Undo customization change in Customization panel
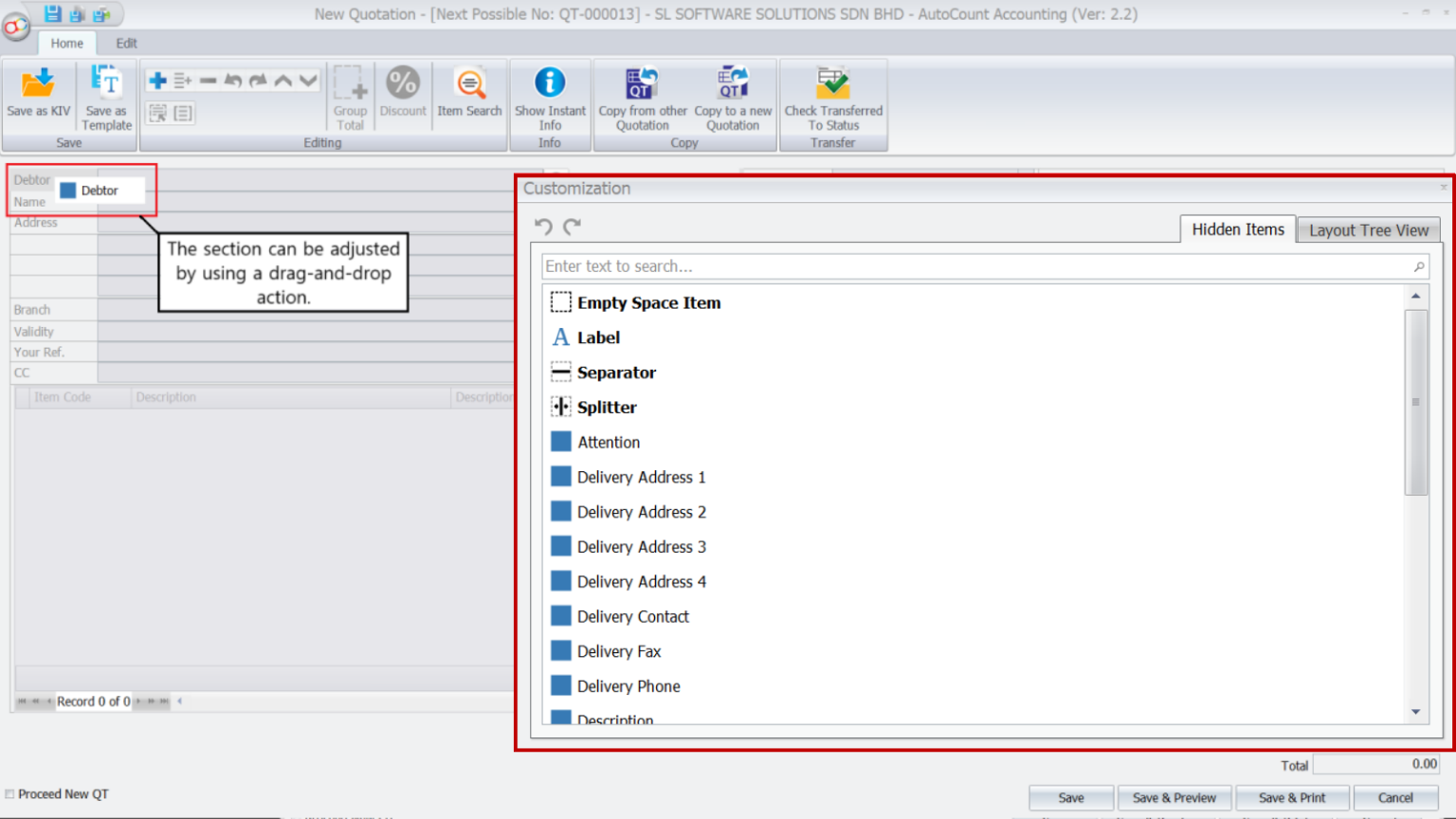Screen dimensions: 1456x819 [x=543, y=227]
